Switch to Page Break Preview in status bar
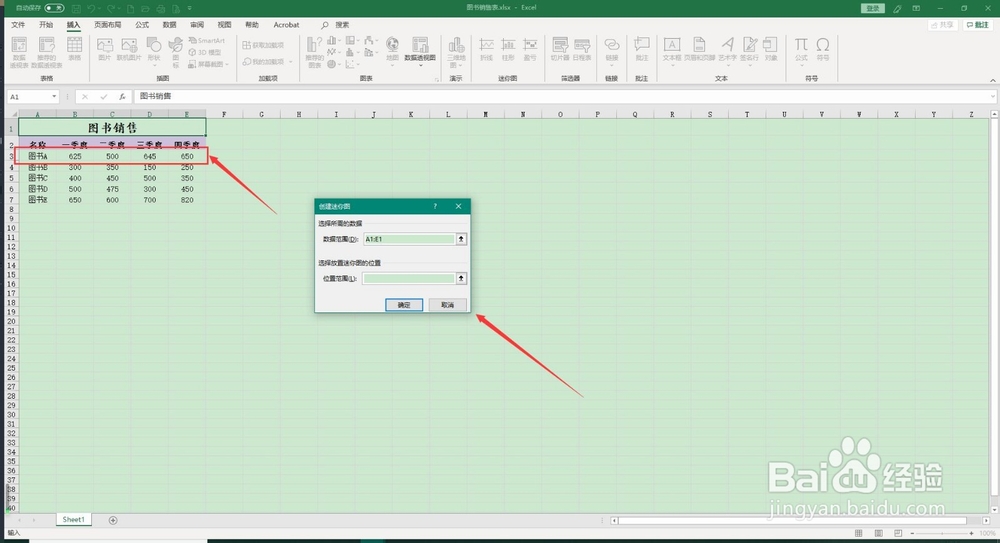The width and height of the screenshot is (1000, 543). [898, 533]
